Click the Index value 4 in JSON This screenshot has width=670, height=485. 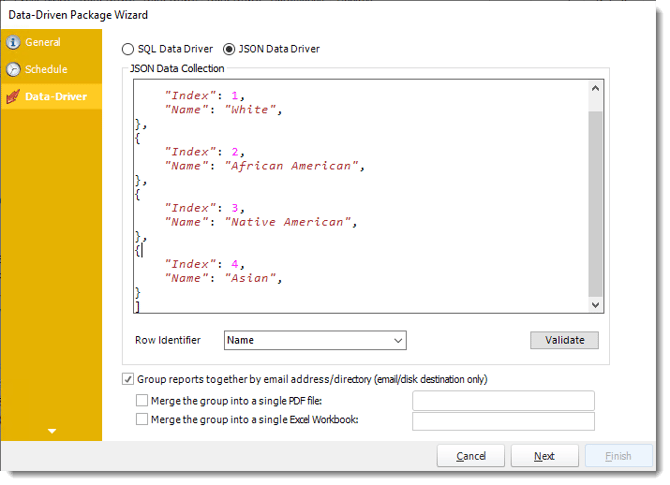coord(235,264)
